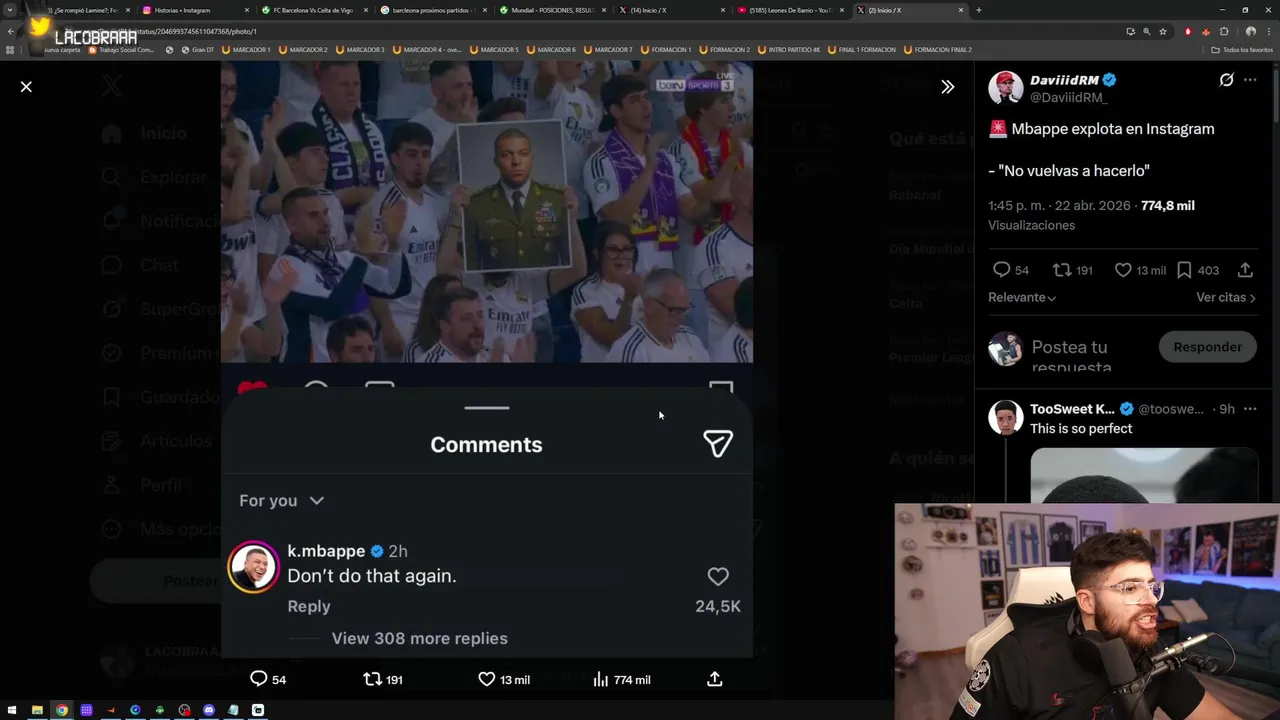Open a new browser tab with the plus icon

(978, 10)
